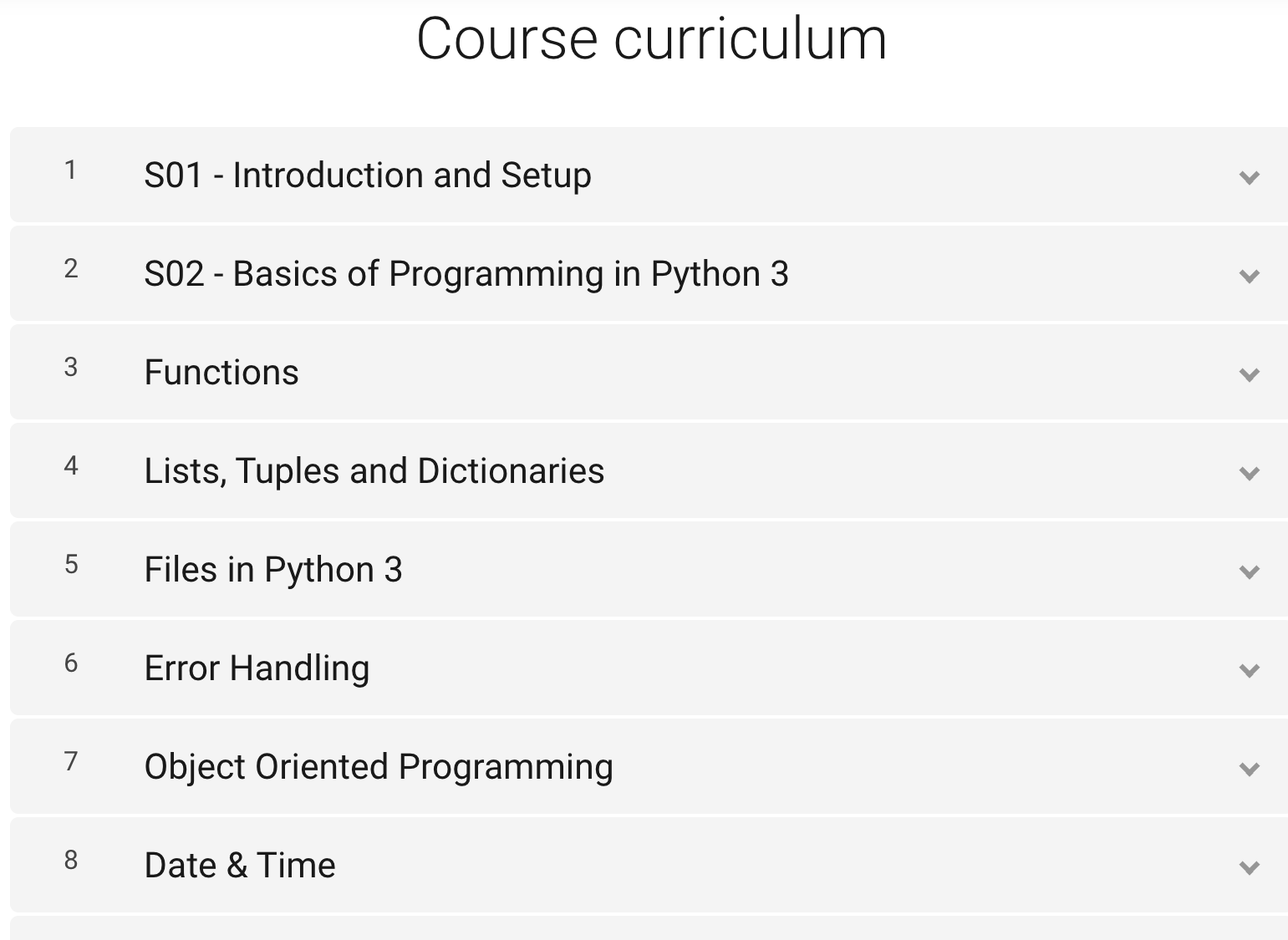The height and width of the screenshot is (940, 1288).
Task: Select the 'Object Oriented Programming' title text
Action: (x=379, y=767)
